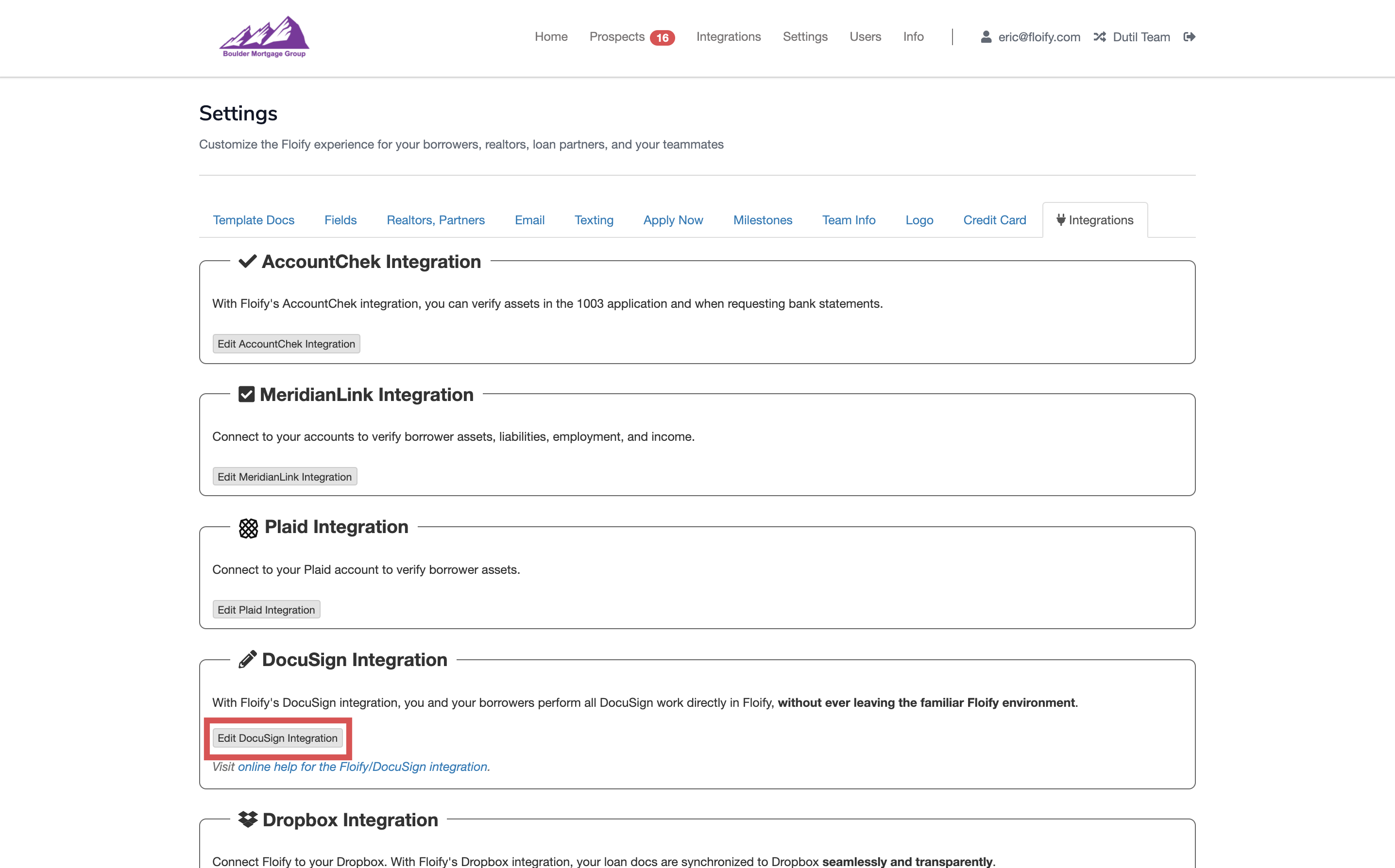Click the Prospects 16 badge

tap(662, 38)
